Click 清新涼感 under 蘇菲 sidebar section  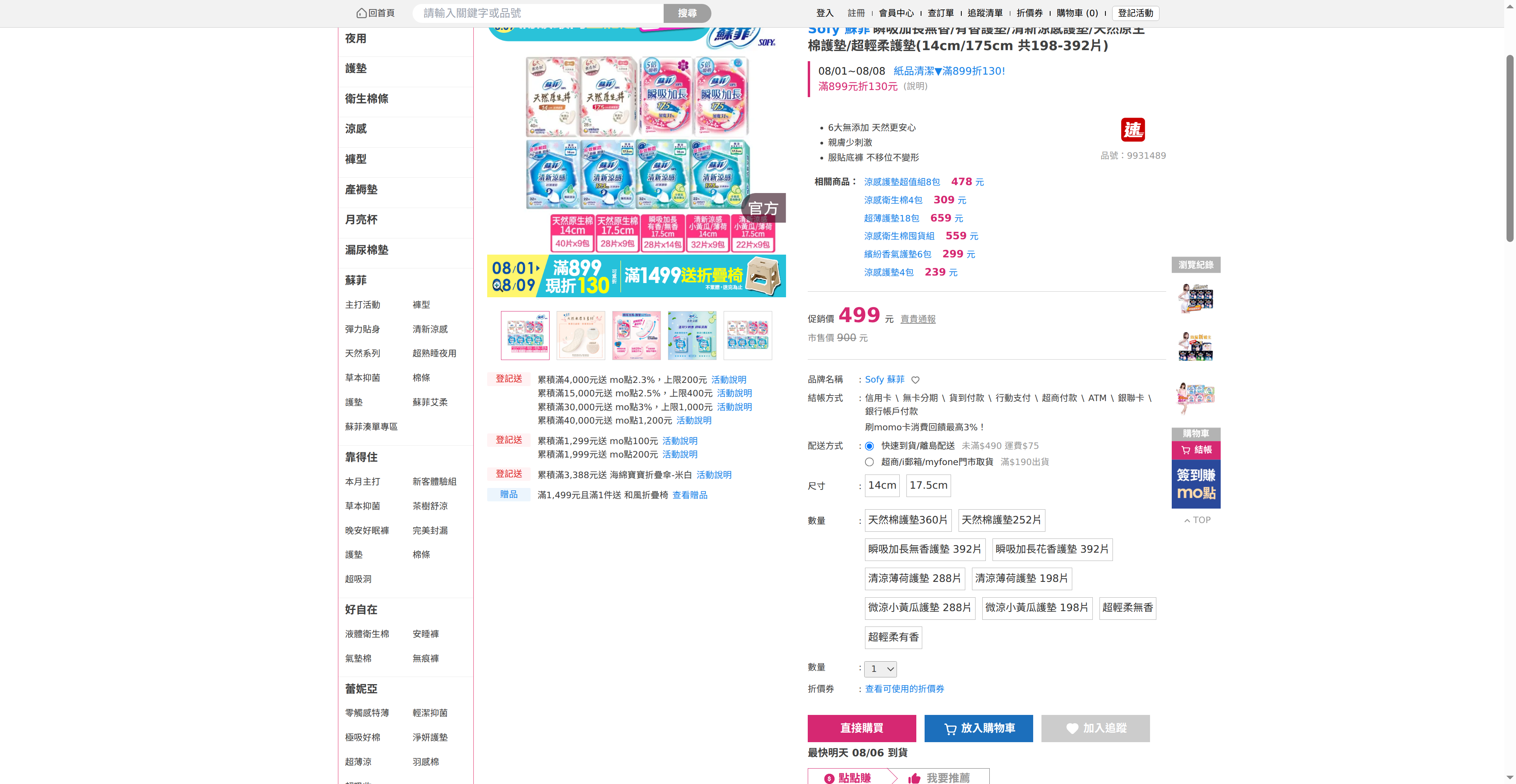coord(430,330)
